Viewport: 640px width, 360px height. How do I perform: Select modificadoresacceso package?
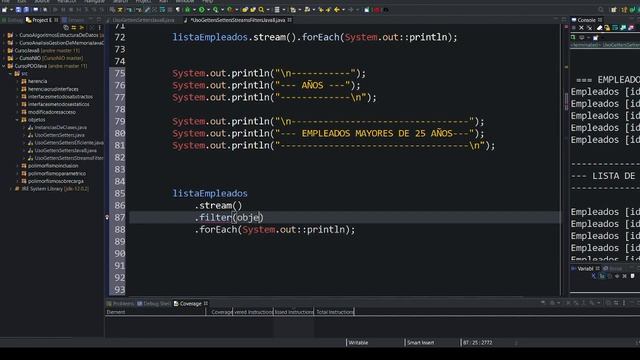click(x=51, y=112)
